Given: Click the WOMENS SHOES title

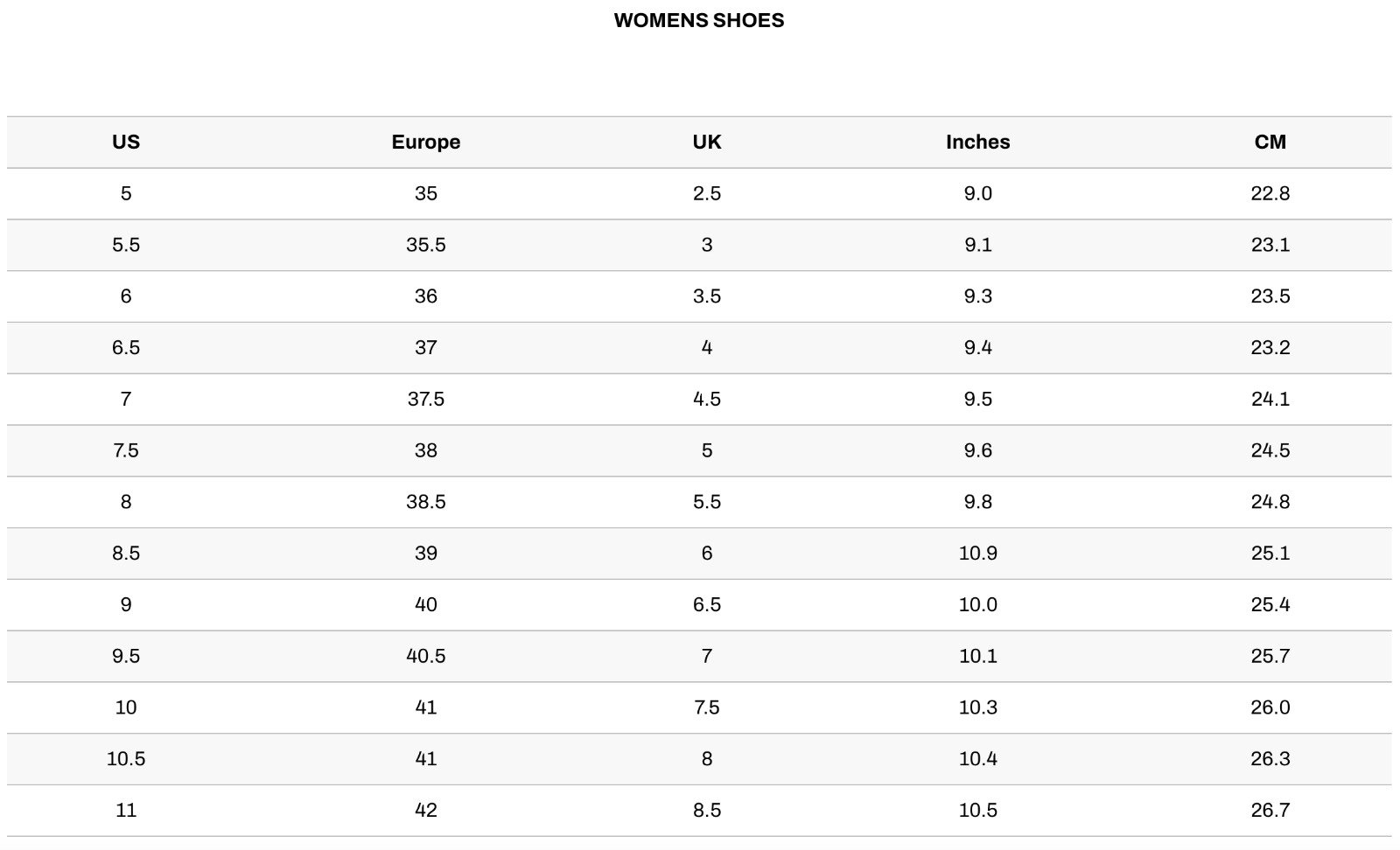Looking at the screenshot, I should pyautogui.click(x=698, y=21).
